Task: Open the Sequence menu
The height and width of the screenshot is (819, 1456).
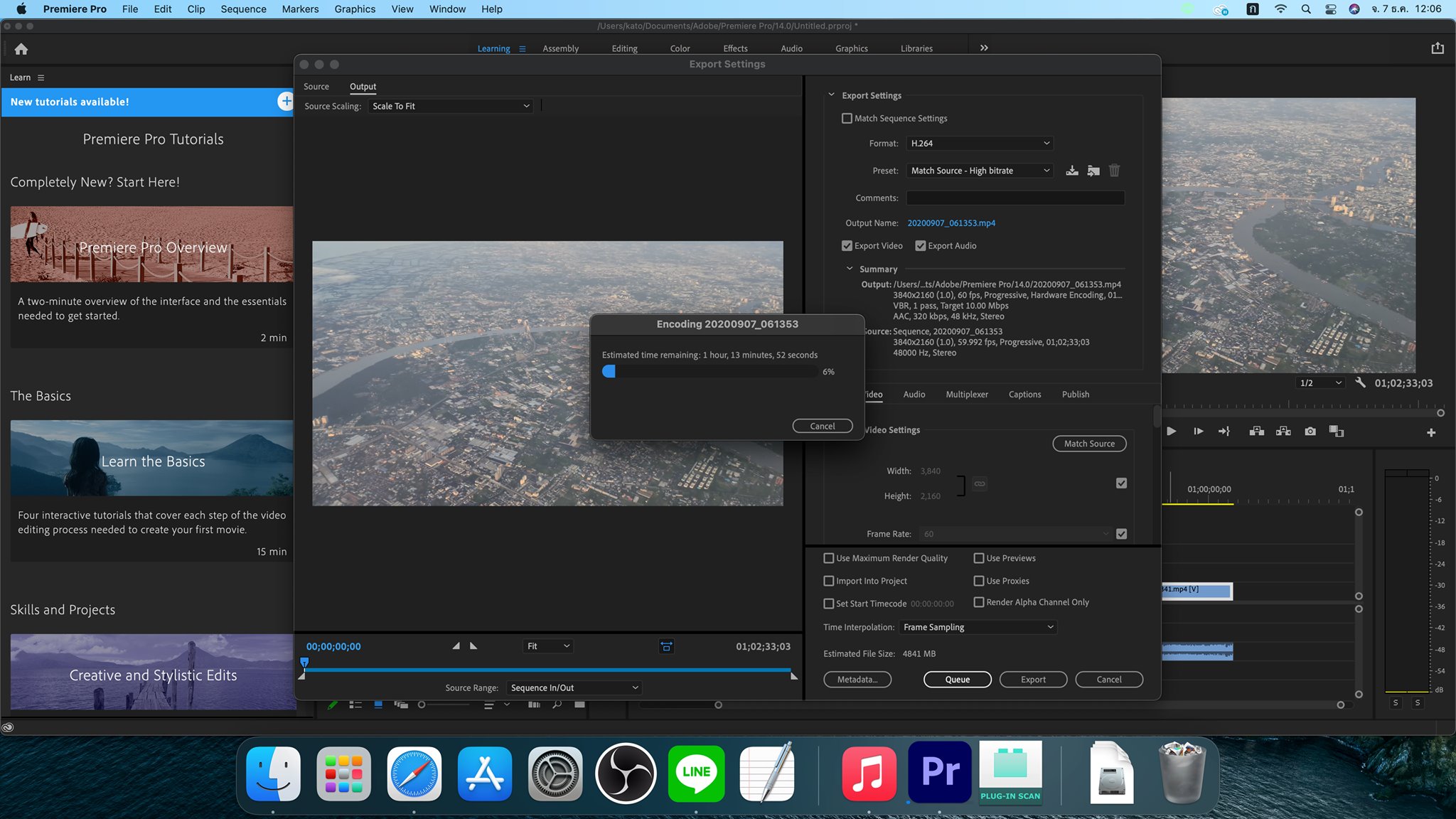Action: click(243, 9)
